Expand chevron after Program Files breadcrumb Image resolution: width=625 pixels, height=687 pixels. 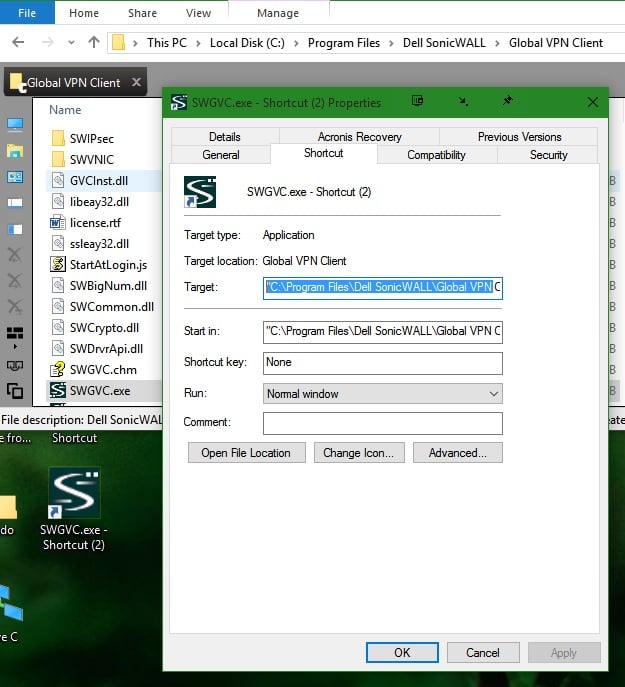391,43
